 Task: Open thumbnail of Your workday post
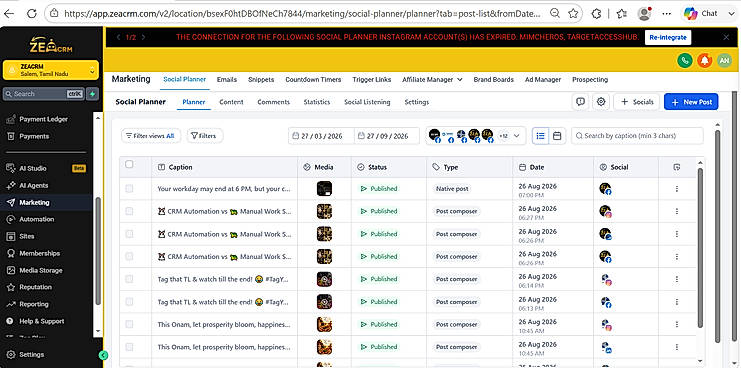pyautogui.click(x=324, y=188)
